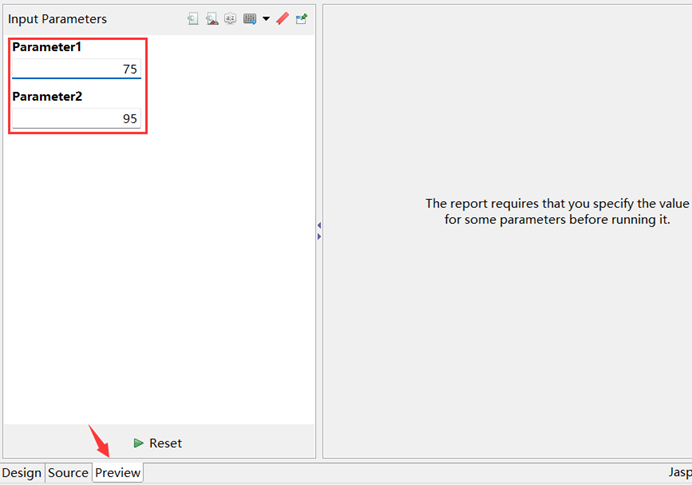
Task: Click the Input Parameters panel title
Action: coord(57,19)
